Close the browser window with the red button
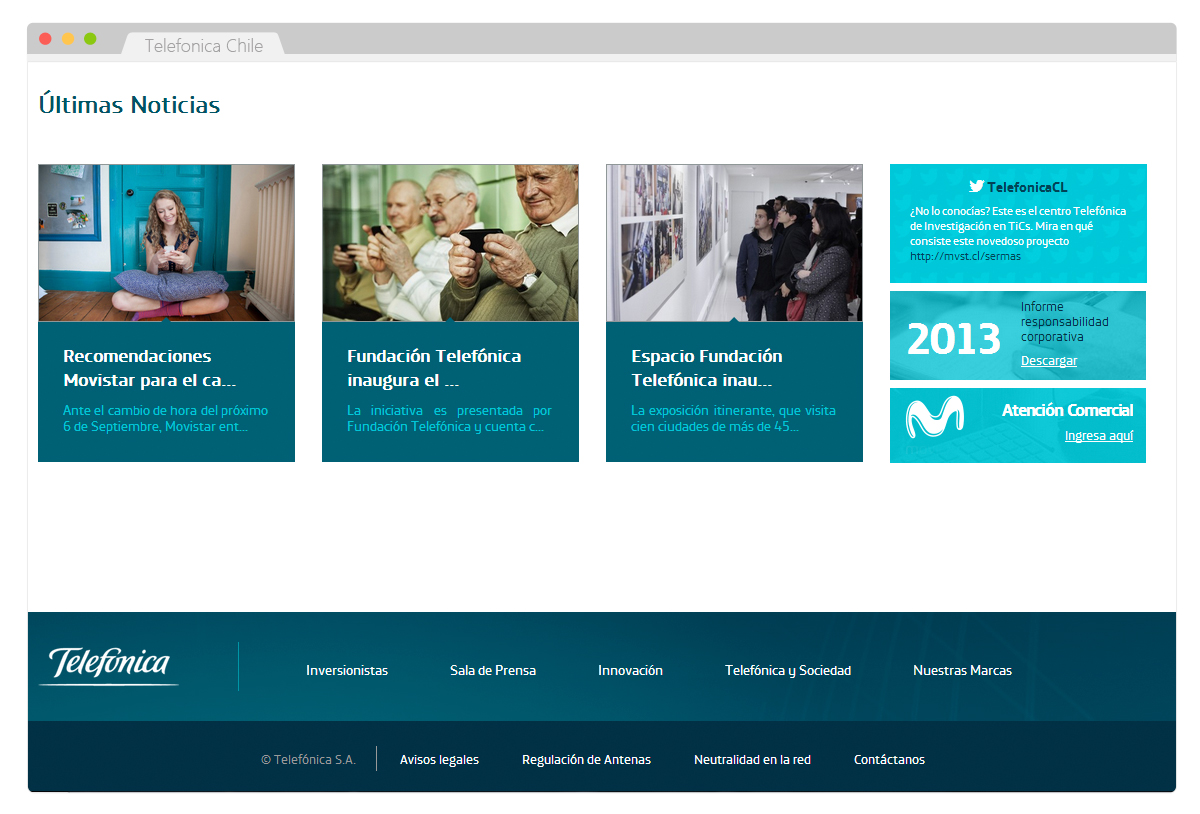 pyautogui.click(x=45, y=39)
